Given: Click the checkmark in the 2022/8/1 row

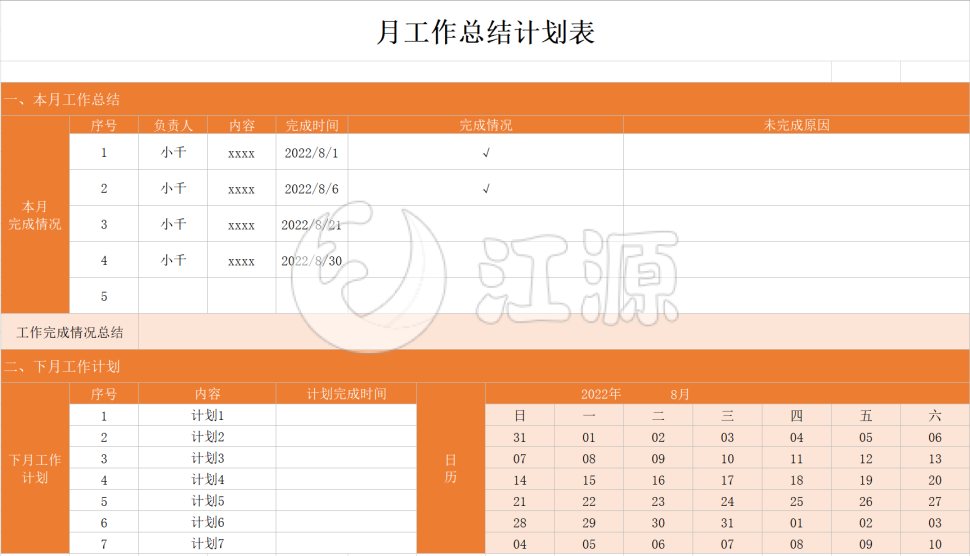Looking at the screenshot, I should (486, 153).
